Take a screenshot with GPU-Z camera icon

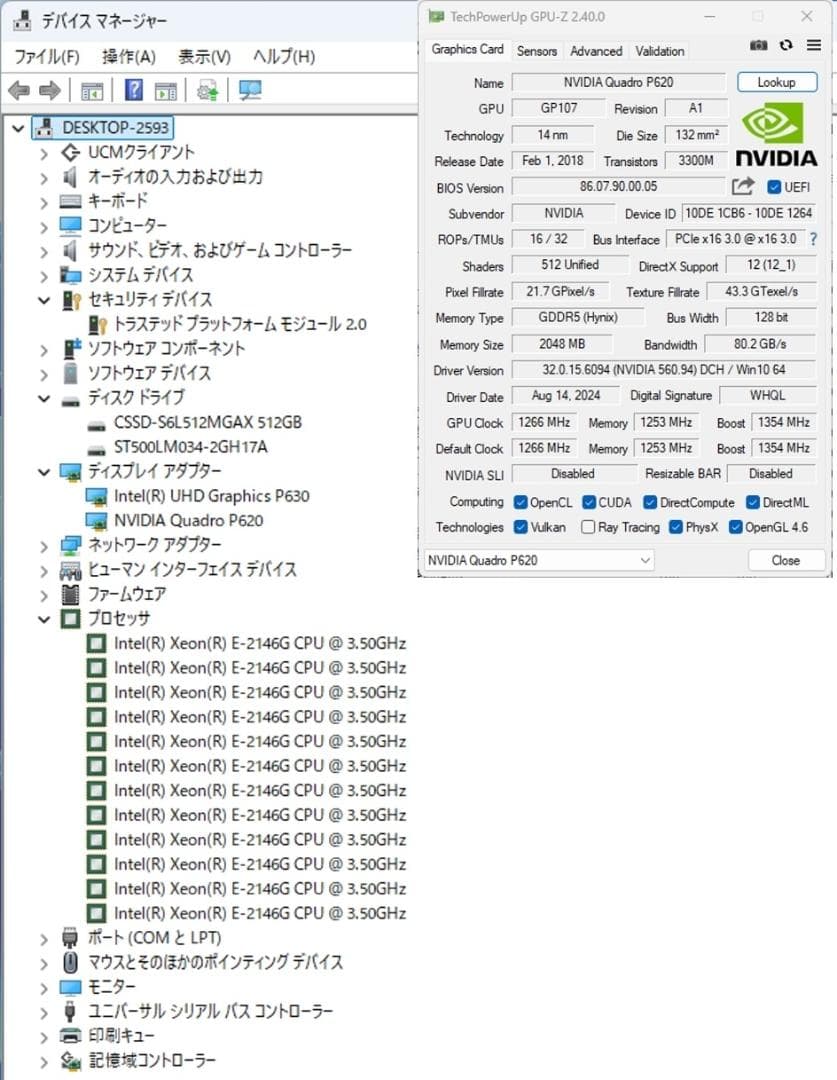[758, 45]
